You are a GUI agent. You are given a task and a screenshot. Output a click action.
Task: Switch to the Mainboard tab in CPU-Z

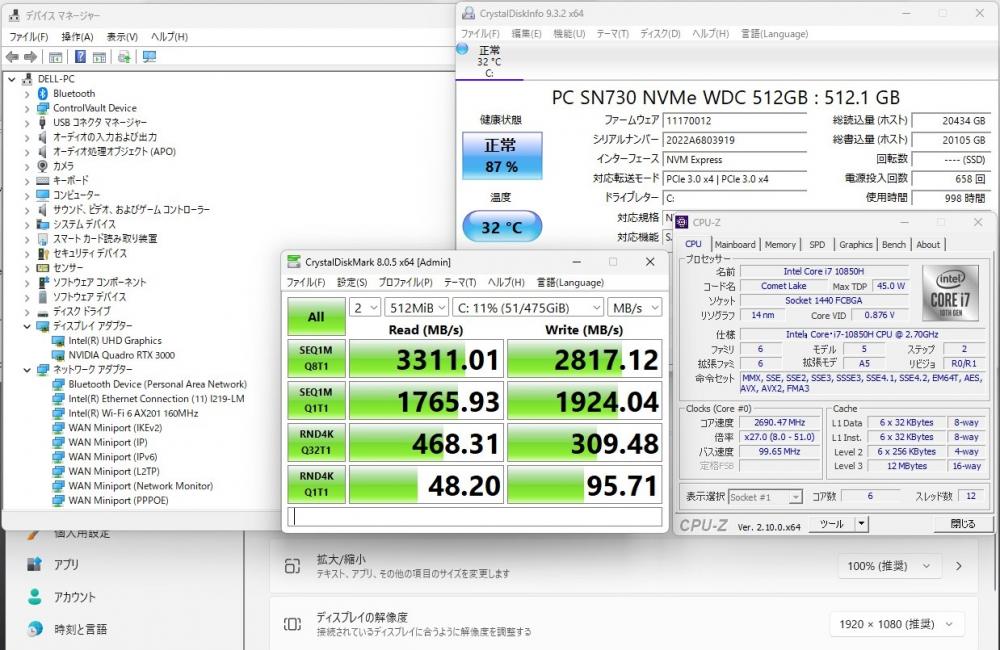(735, 244)
